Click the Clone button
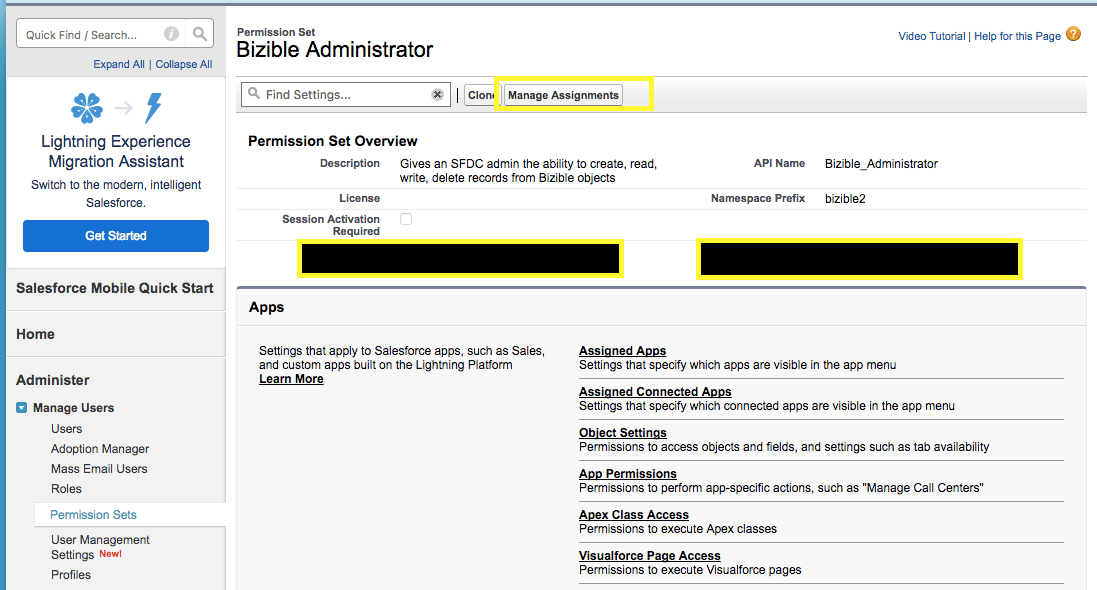 (482, 94)
